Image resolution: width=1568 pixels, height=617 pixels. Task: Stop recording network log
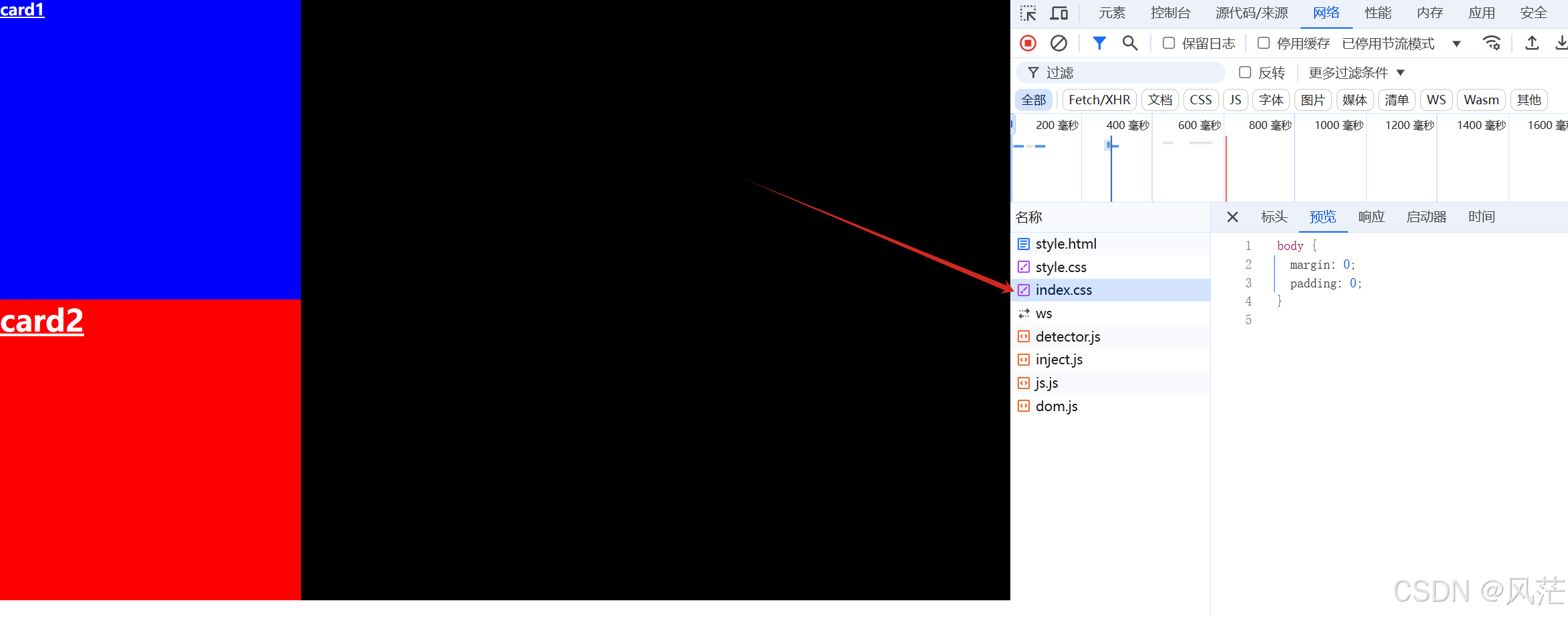click(x=1028, y=43)
